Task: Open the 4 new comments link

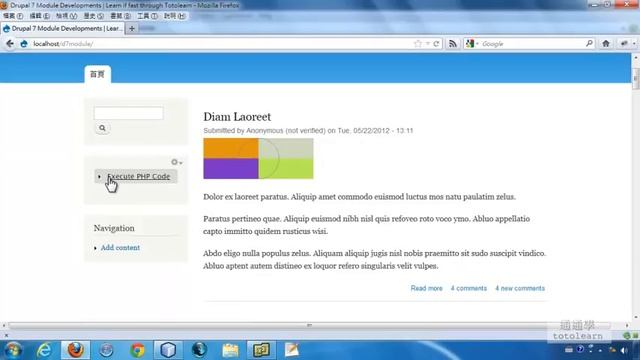Action: tap(520, 288)
